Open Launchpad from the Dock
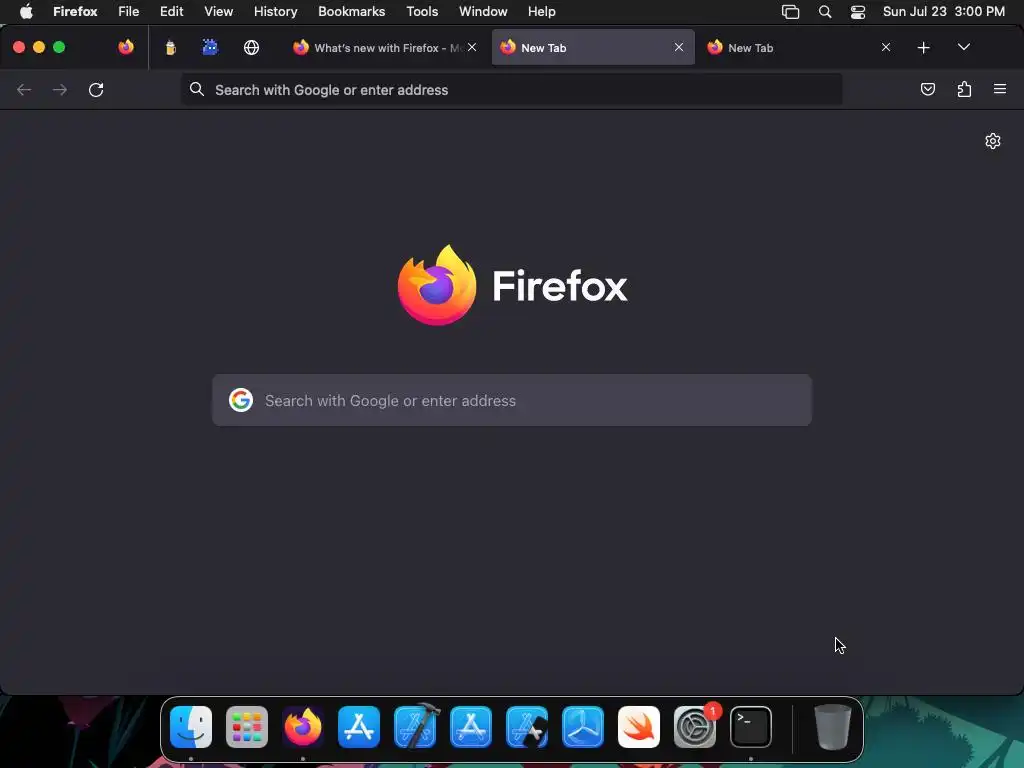 247,727
